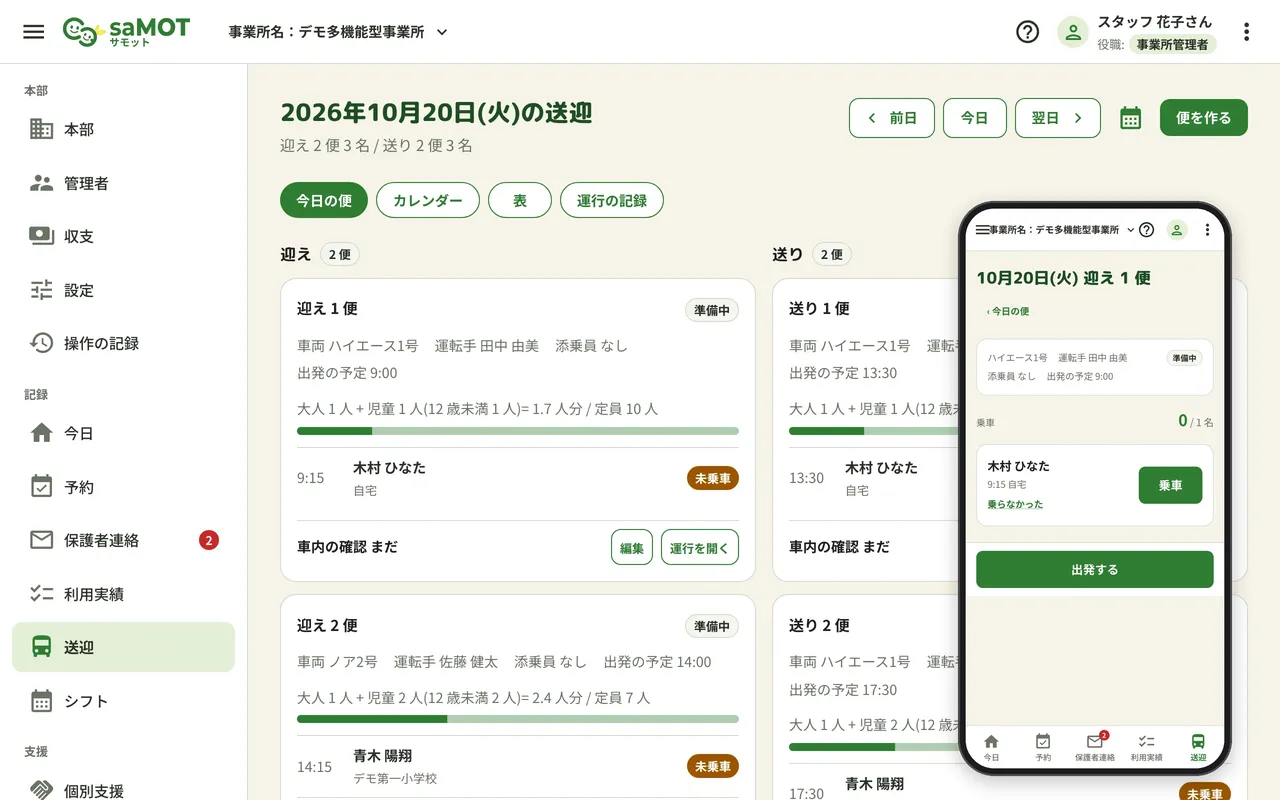Go to 本部 in the sidebar

coord(124,129)
